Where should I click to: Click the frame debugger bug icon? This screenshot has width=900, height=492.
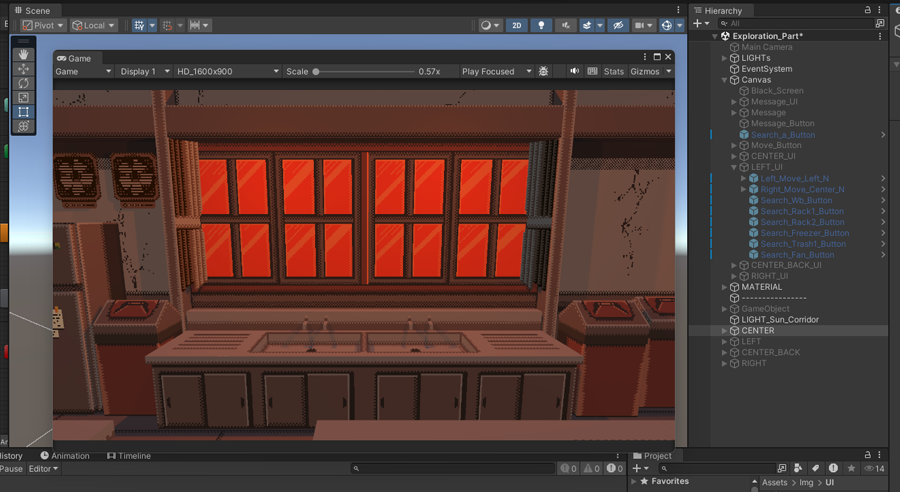click(543, 72)
